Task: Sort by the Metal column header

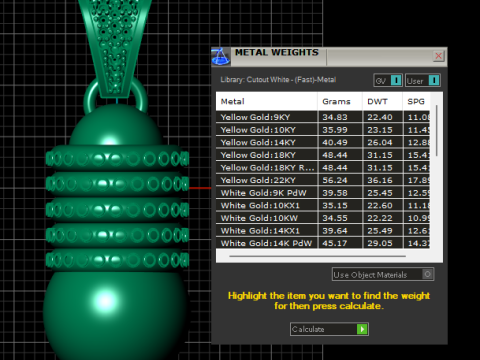Action: pyautogui.click(x=266, y=101)
